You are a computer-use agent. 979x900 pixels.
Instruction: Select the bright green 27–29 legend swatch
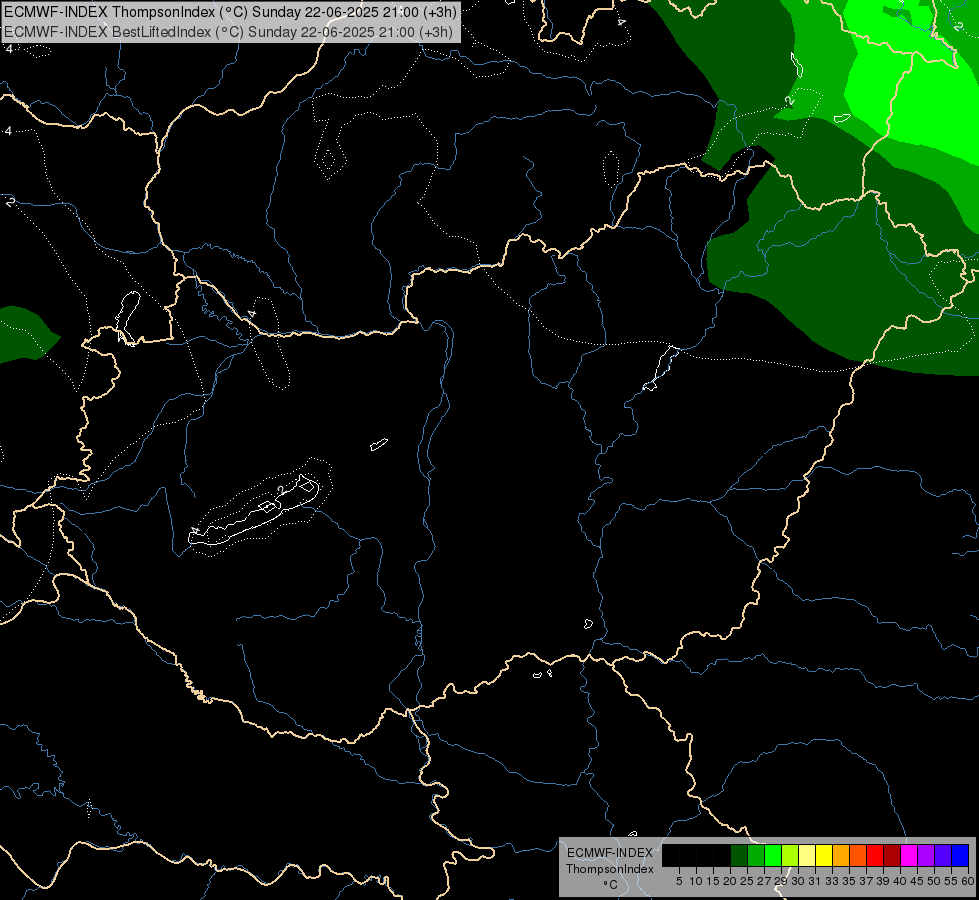pyautogui.click(x=773, y=855)
